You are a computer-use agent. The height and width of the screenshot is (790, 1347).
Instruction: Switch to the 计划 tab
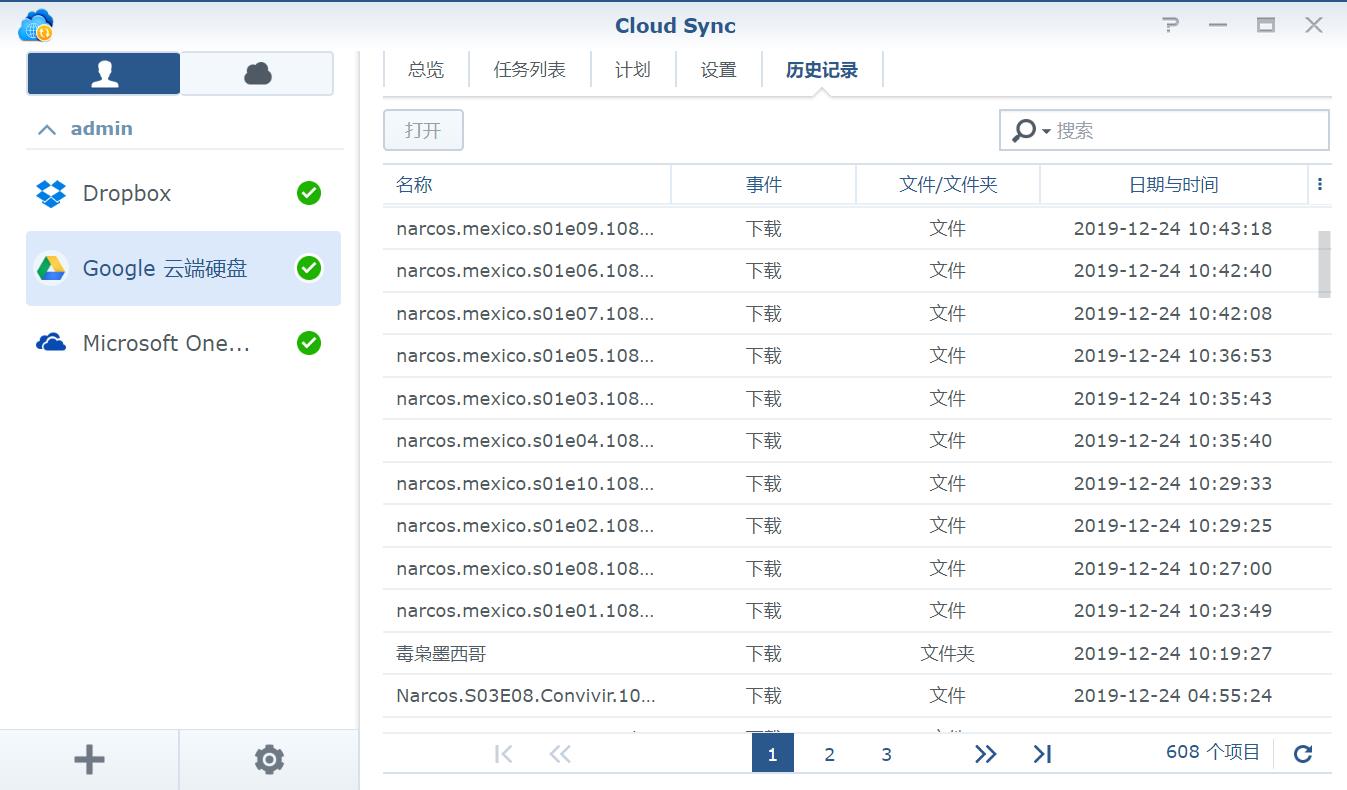(x=633, y=70)
